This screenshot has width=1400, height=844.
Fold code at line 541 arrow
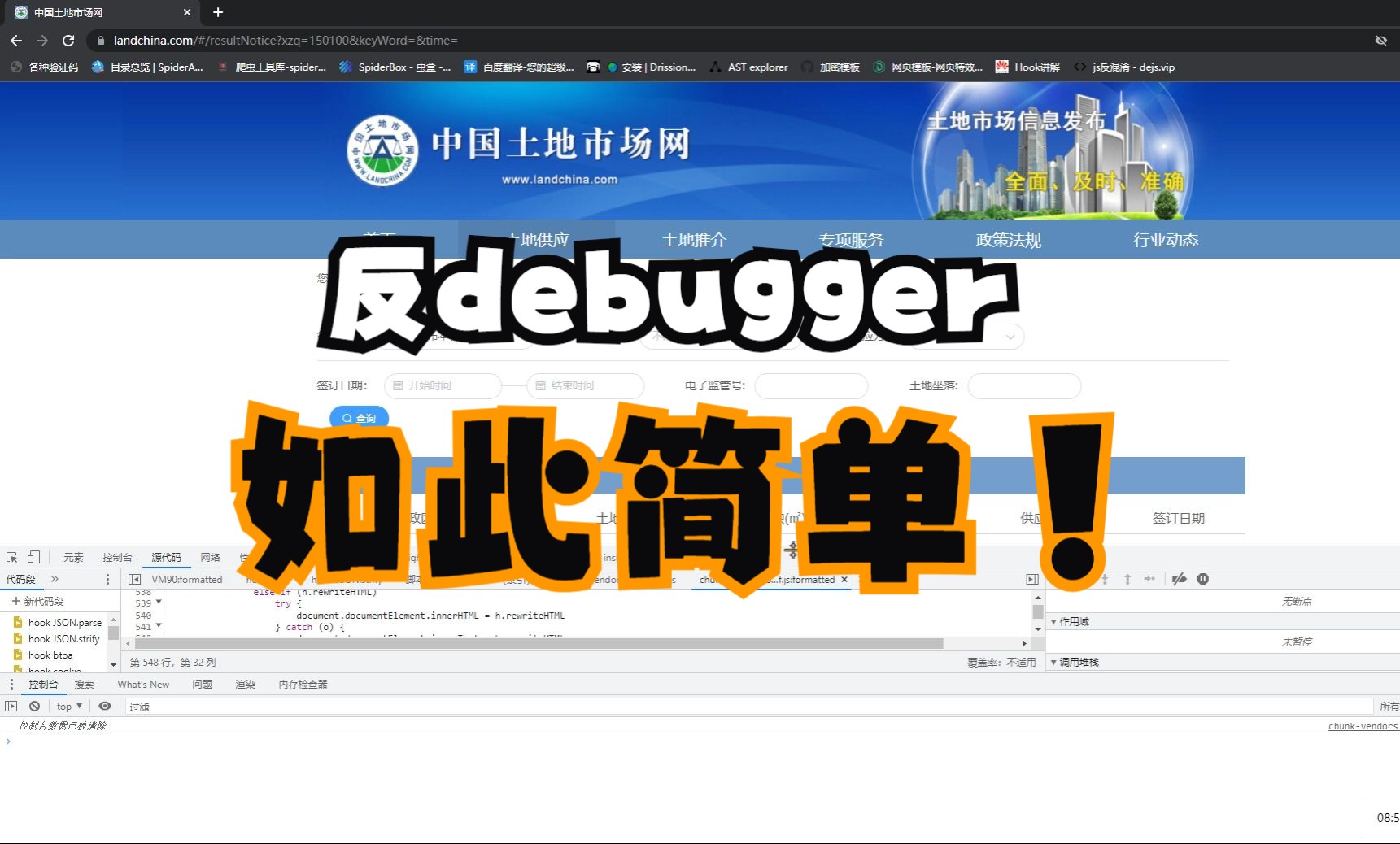click(159, 625)
